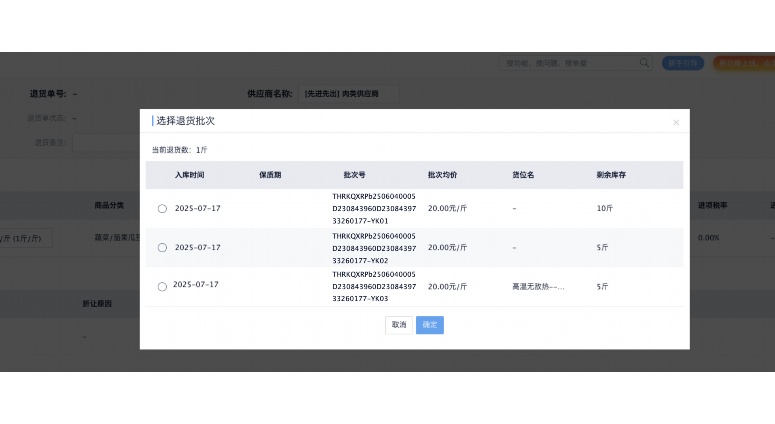Viewport: 775px width, 424px height.
Task: Click the 批次均价 column header
Action: [442, 175]
